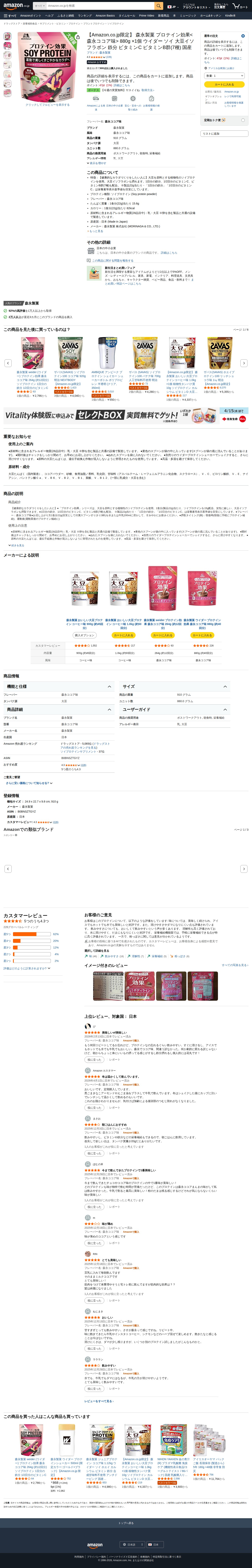Open the search category すべて dropdown
252x1568 pixels.
40,6
